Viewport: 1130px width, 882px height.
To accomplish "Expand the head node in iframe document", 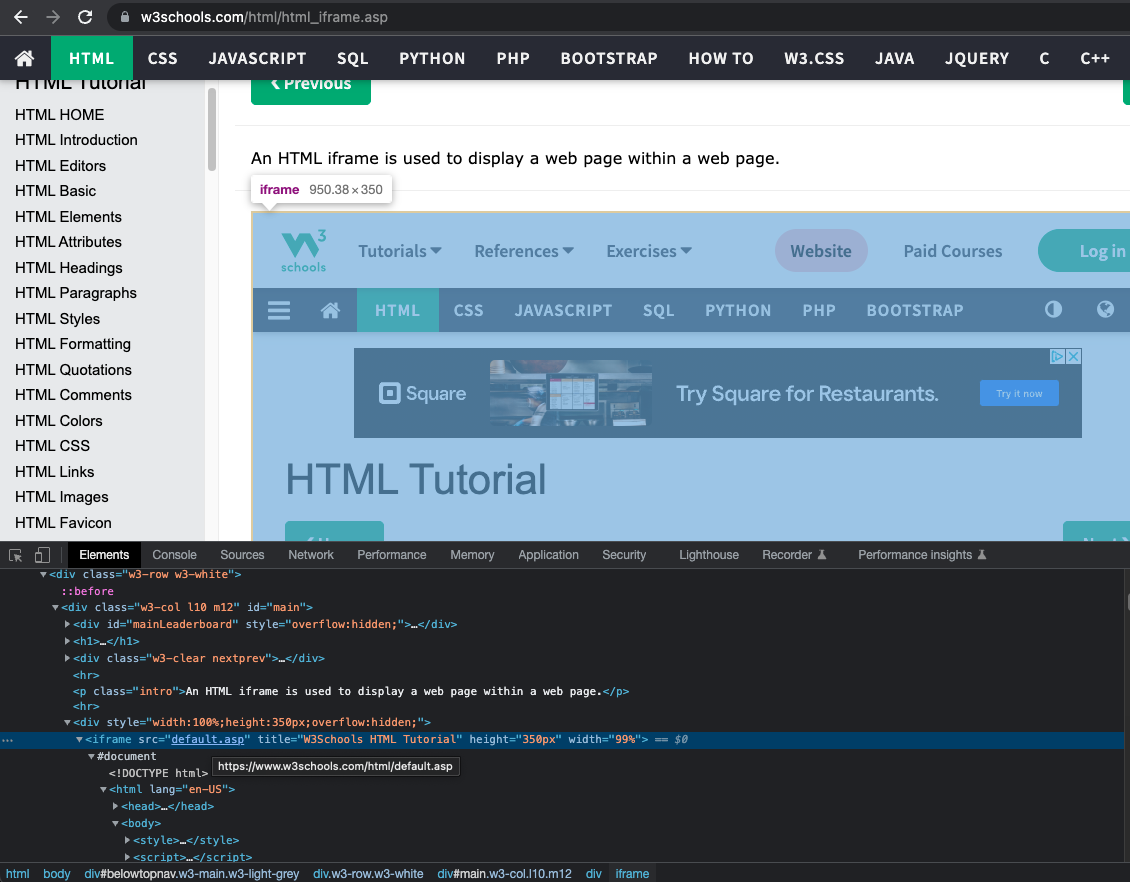I will click(115, 806).
